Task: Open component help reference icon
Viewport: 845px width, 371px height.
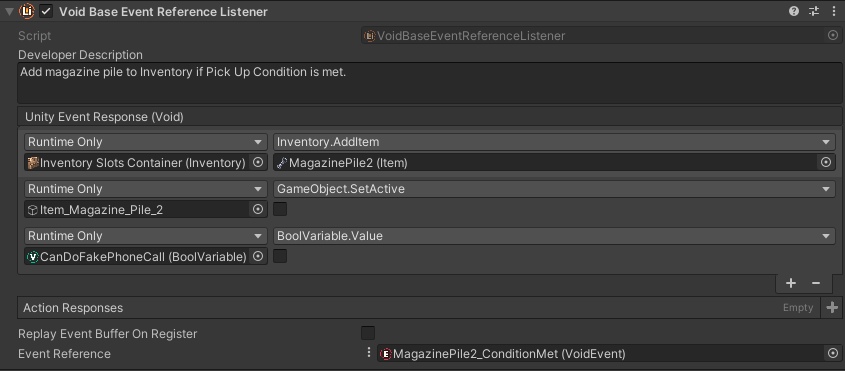Action: tap(793, 11)
